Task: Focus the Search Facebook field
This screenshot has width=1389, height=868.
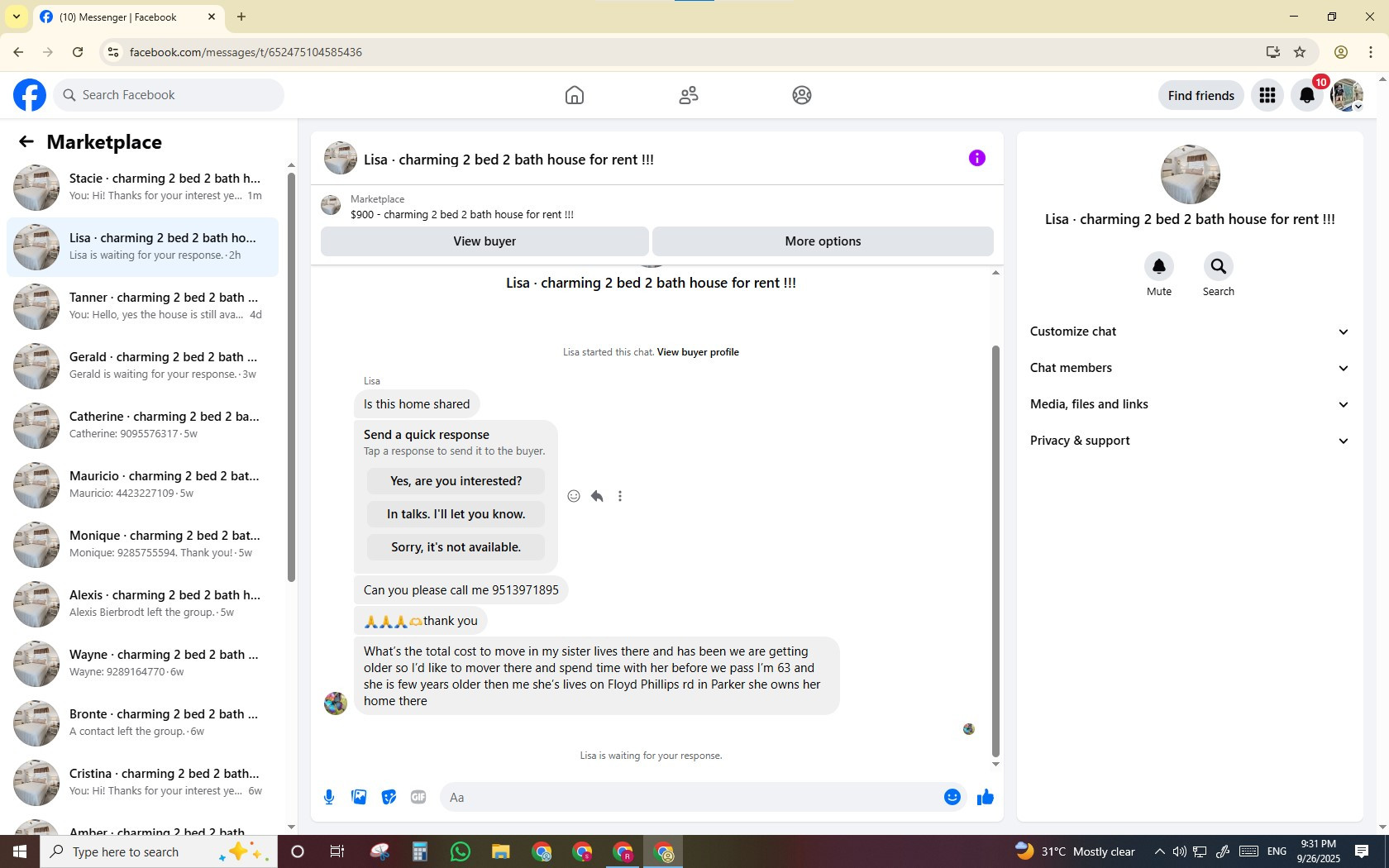Action: 169,95
